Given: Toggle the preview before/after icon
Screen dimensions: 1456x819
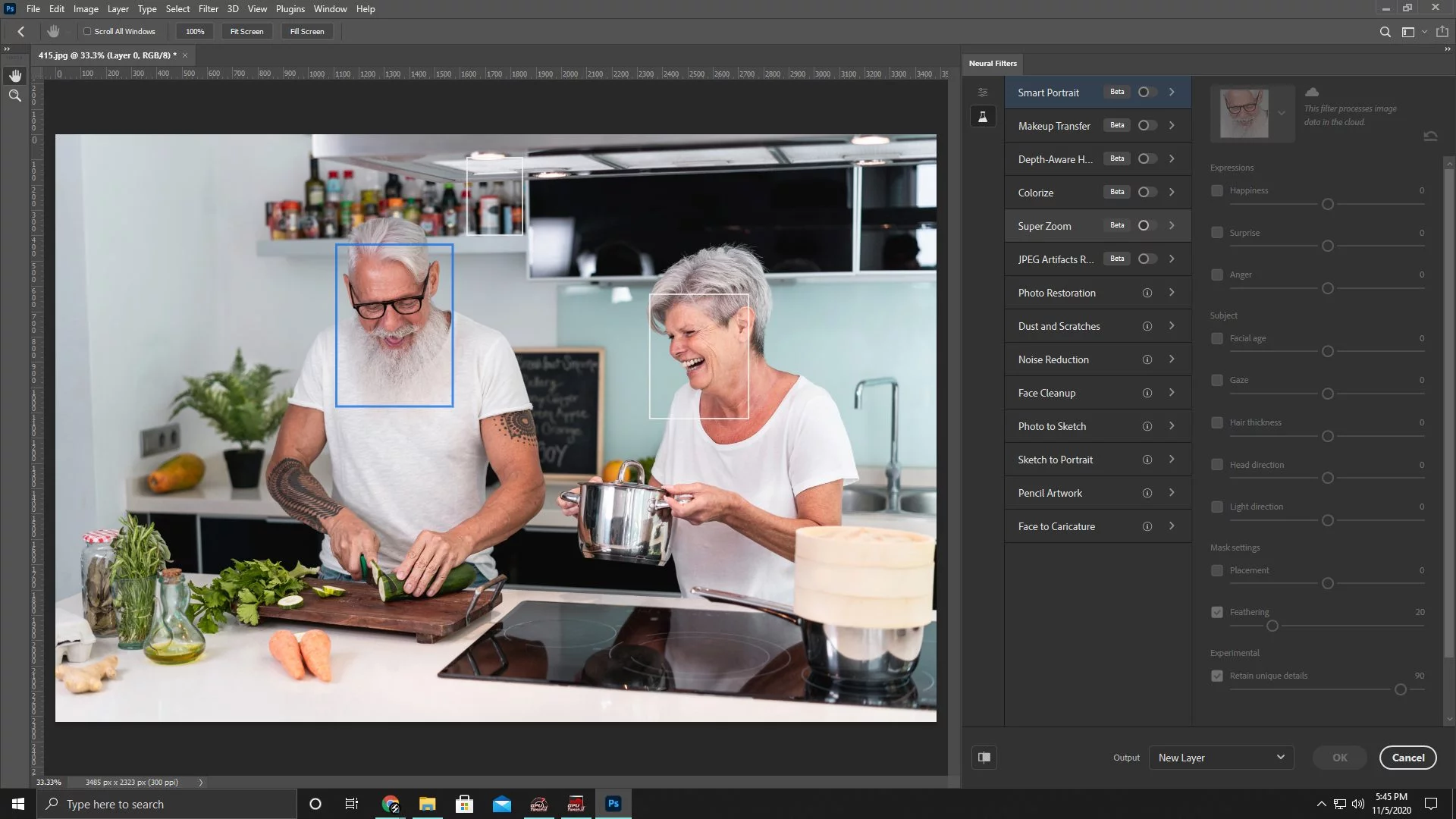Looking at the screenshot, I should [984, 757].
